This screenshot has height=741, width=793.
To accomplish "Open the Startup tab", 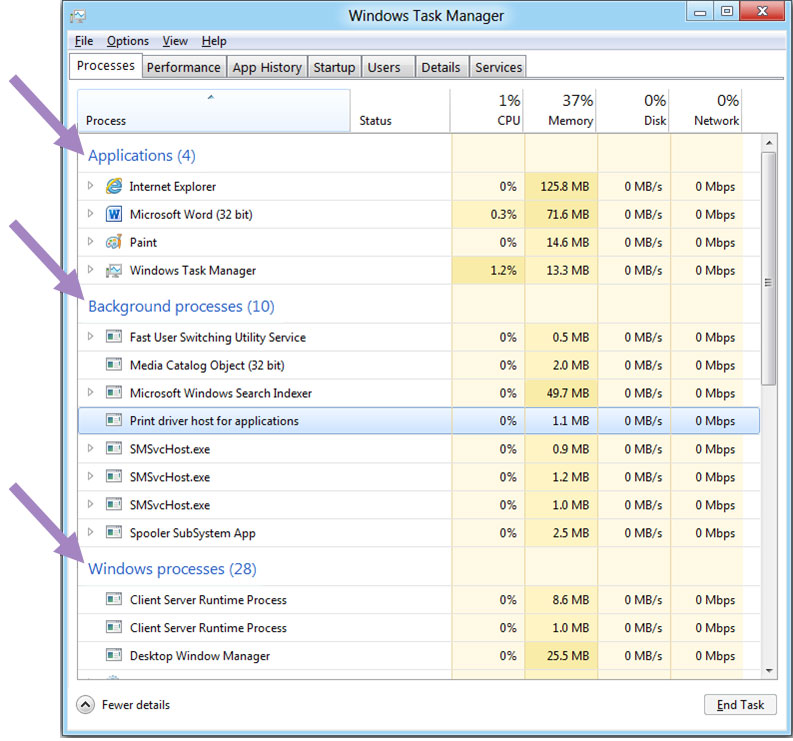I will pyautogui.click(x=334, y=67).
